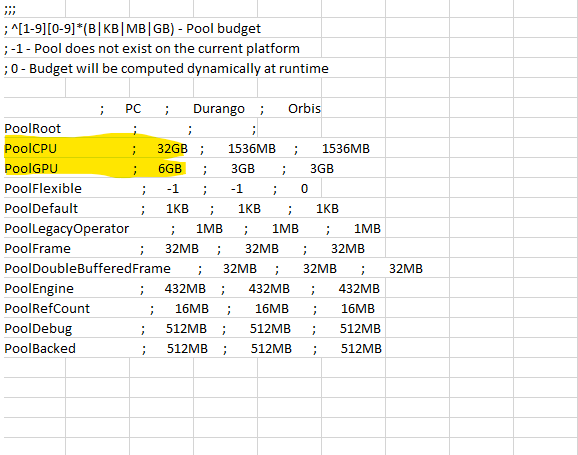Click the PC Durango Orbis header row

(210, 109)
